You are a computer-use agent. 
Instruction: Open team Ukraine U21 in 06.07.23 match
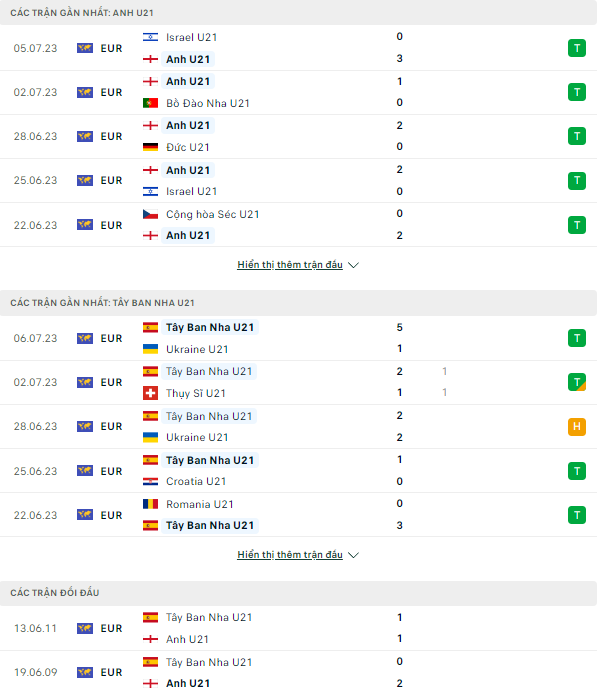[197, 349]
